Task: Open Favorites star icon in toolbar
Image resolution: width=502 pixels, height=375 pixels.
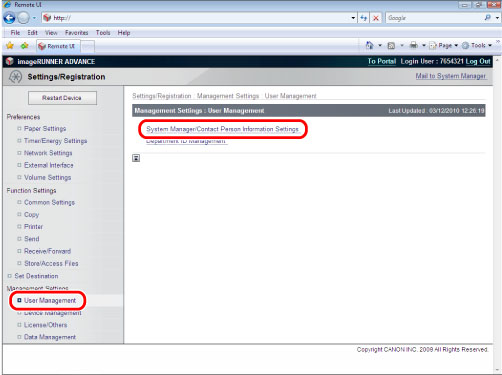Action: 10,46
